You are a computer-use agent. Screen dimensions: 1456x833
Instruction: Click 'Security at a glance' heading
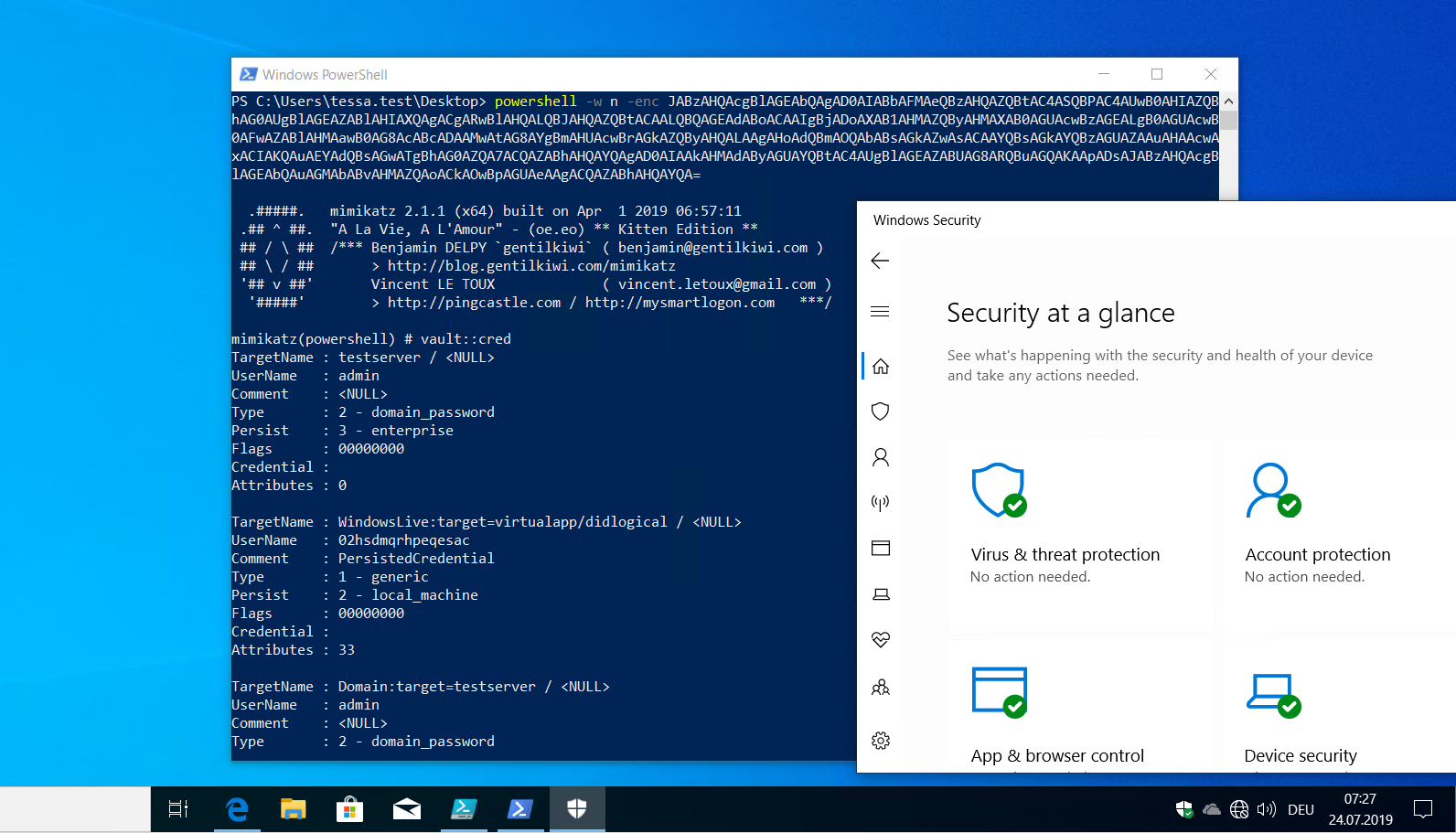pyautogui.click(x=1061, y=313)
